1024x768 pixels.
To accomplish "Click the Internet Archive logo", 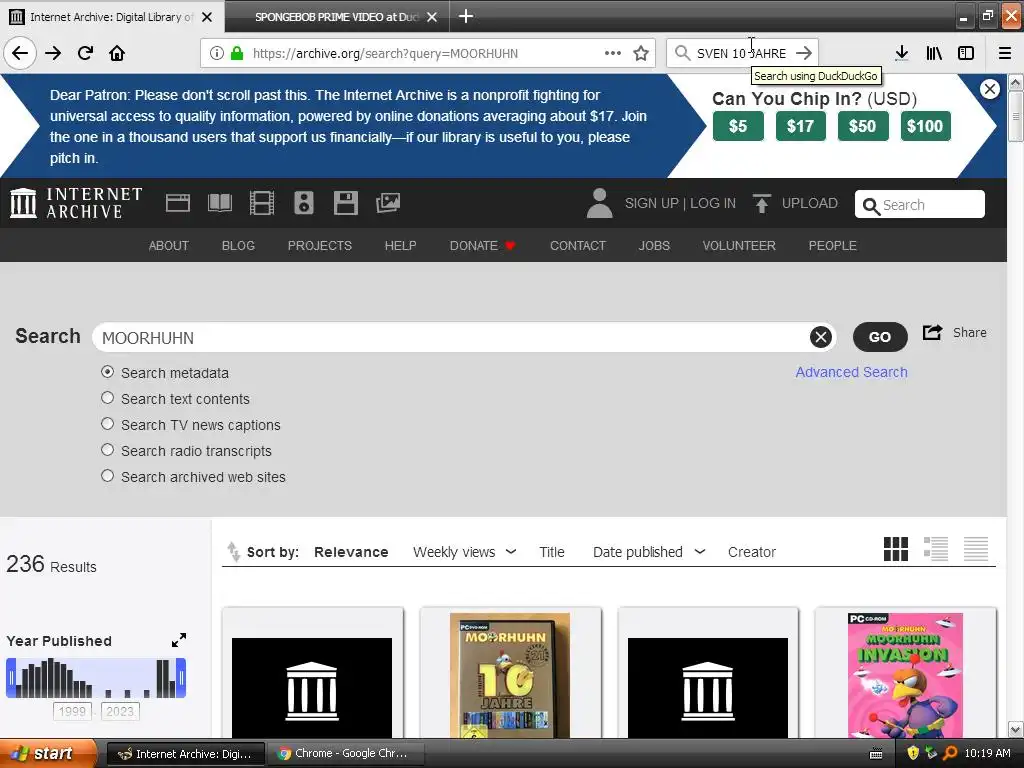I will point(76,203).
